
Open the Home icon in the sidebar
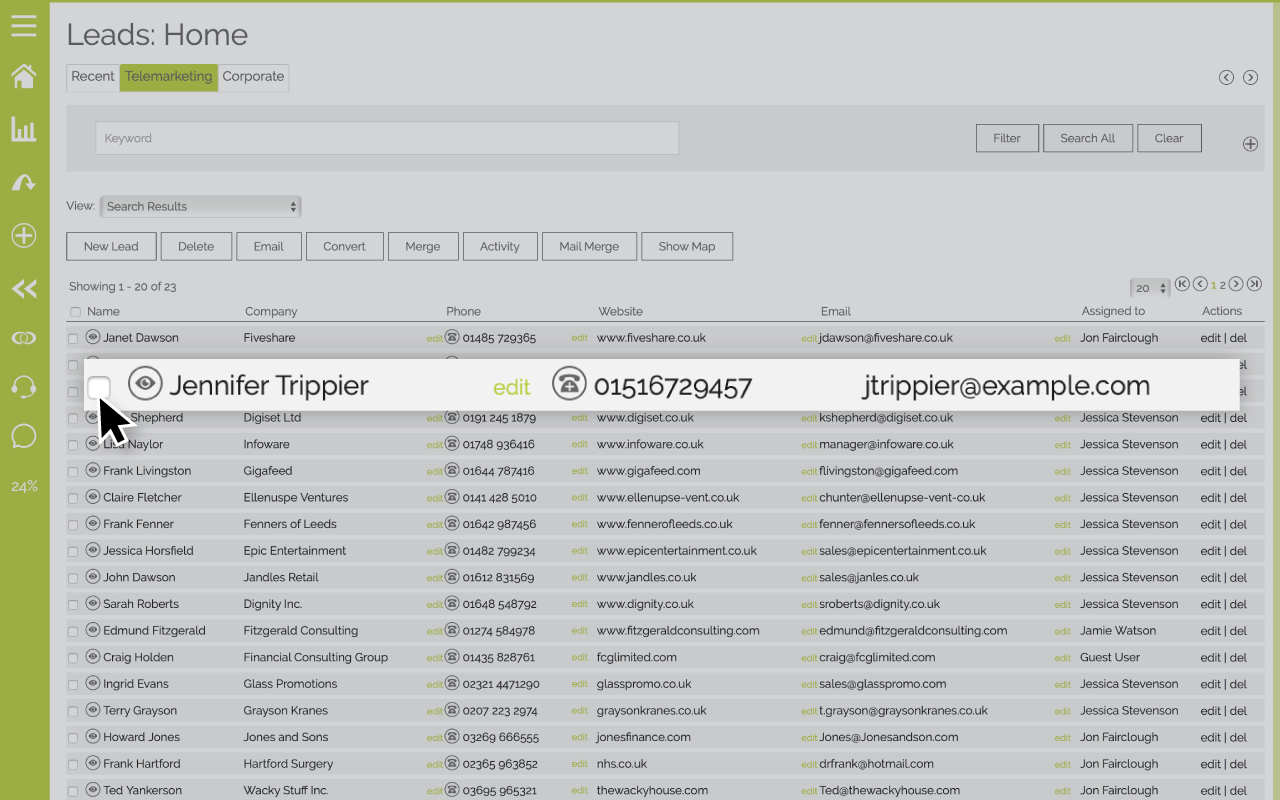23,75
